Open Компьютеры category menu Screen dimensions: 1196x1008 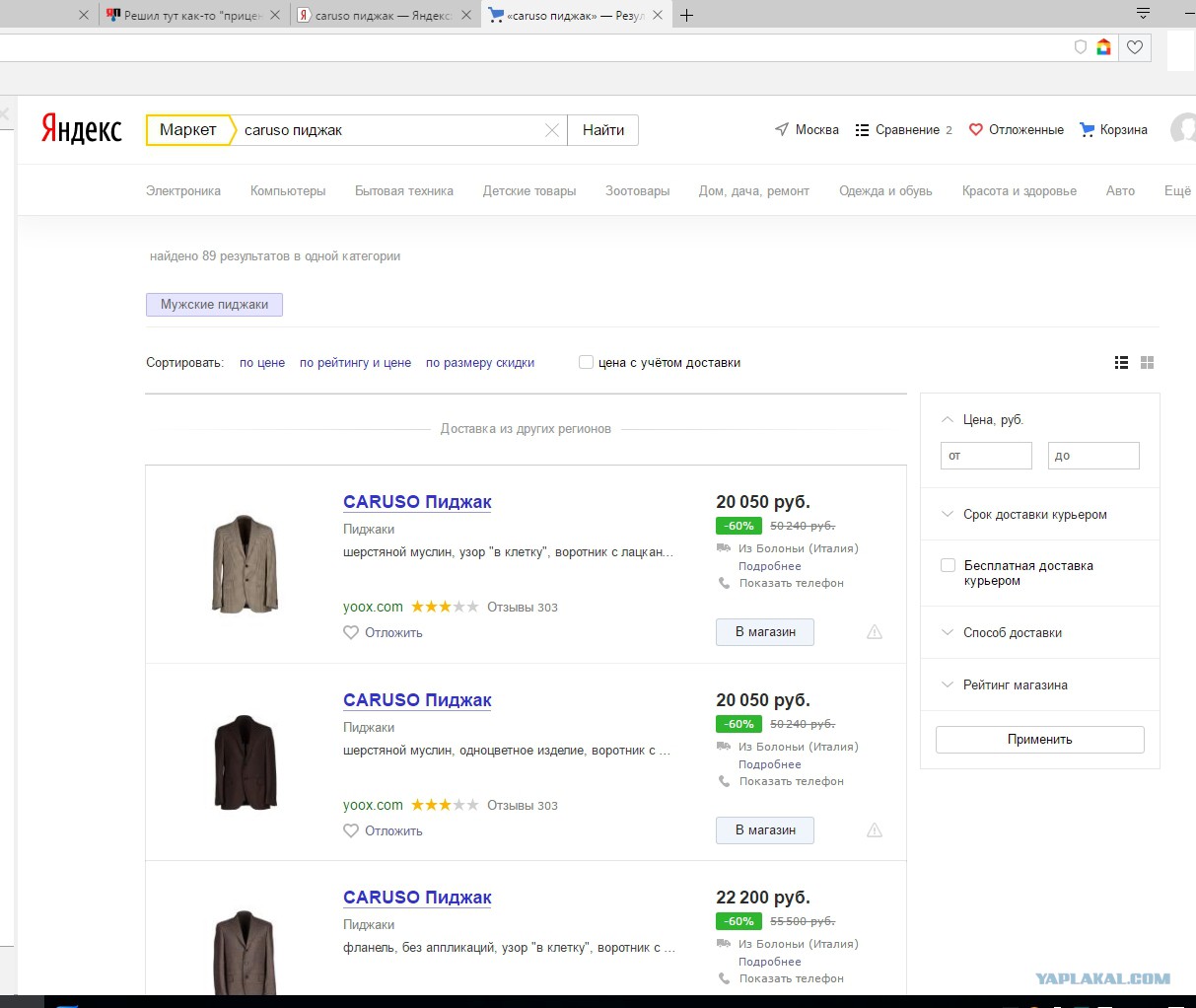pos(288,191)
